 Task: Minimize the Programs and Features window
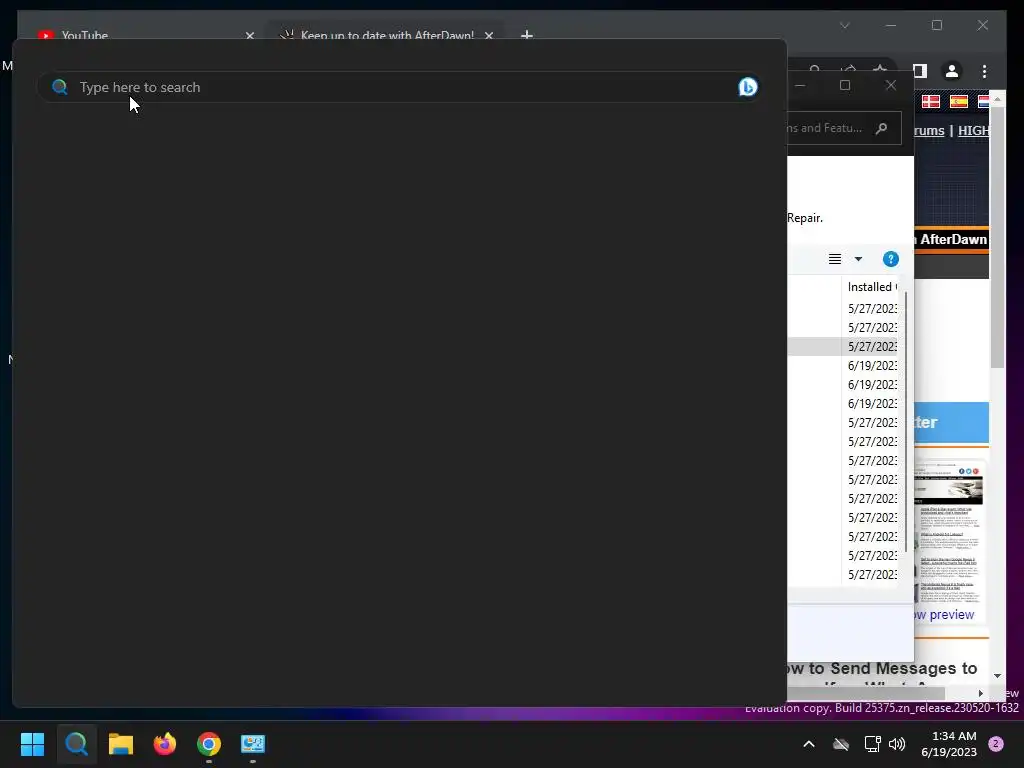pos(800,85)
